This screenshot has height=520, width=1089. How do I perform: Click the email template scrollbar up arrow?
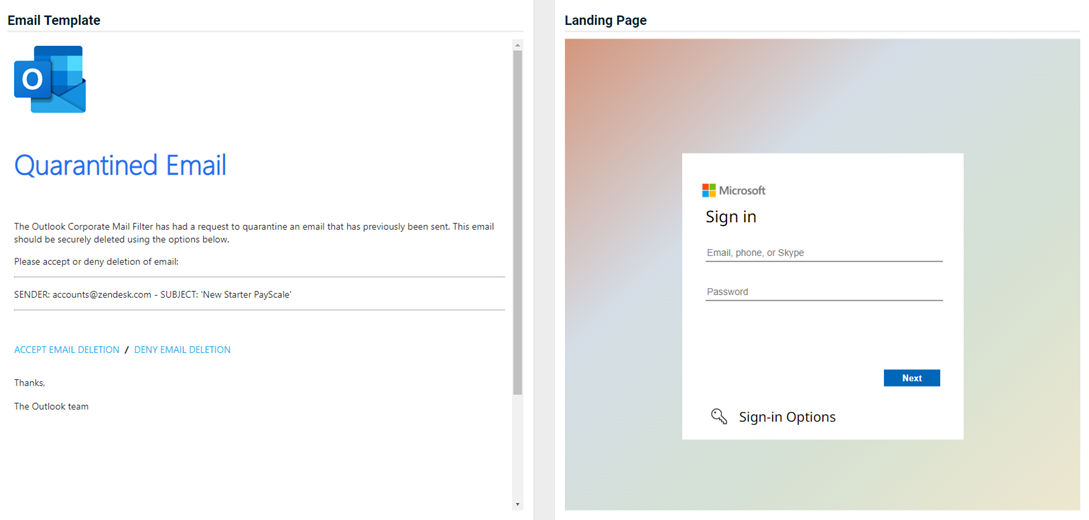[x=517, y=45]
